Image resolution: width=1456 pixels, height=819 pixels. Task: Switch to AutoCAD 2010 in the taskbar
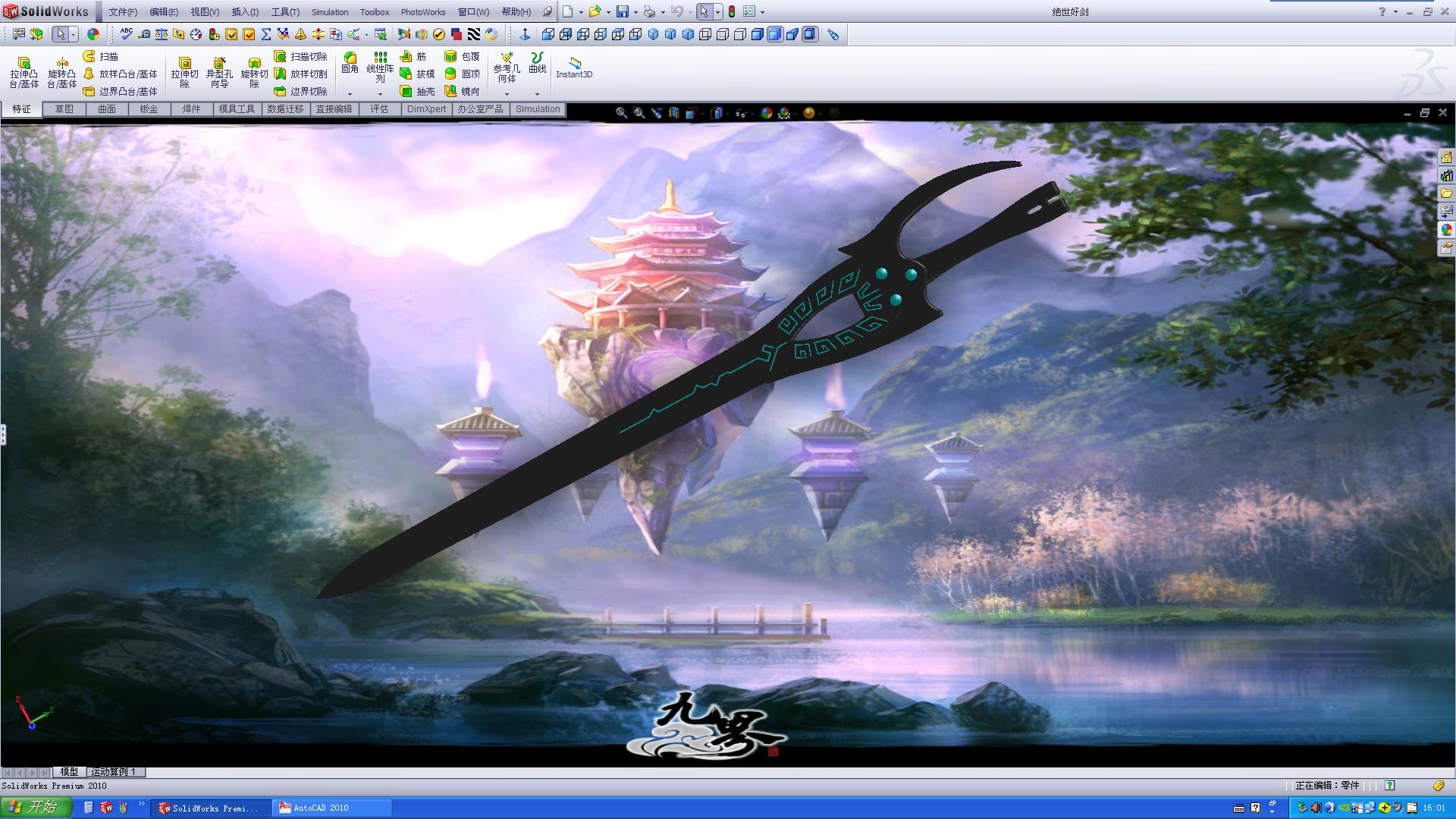click(x=332, y=808)
